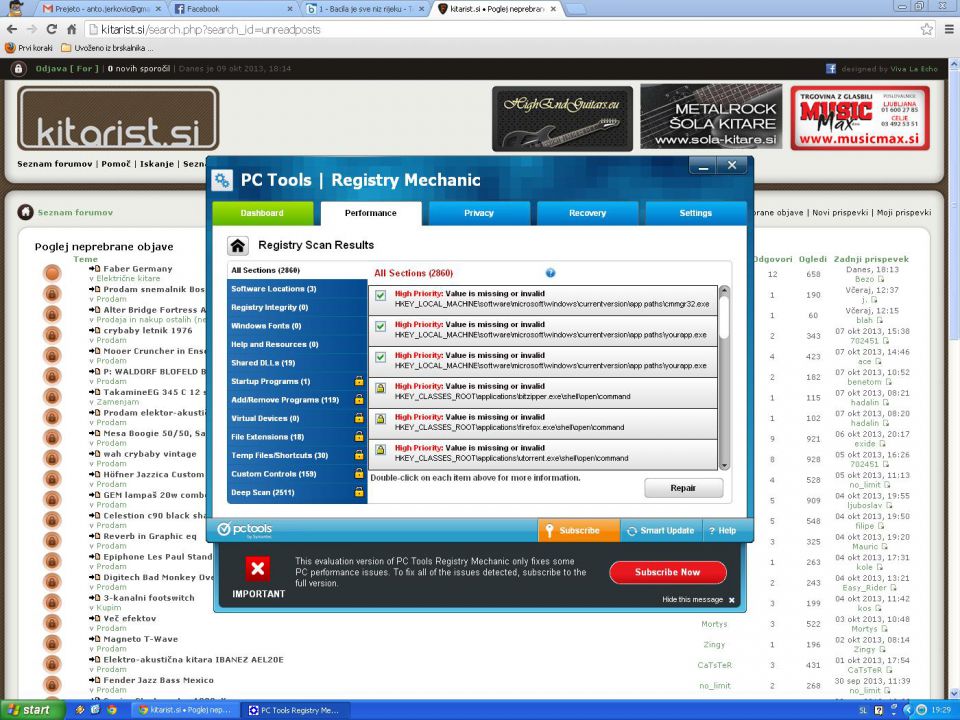The image size is (960, 720).
Task: Click the lock icon next to Custom Controls
Action: pos(359,473)
